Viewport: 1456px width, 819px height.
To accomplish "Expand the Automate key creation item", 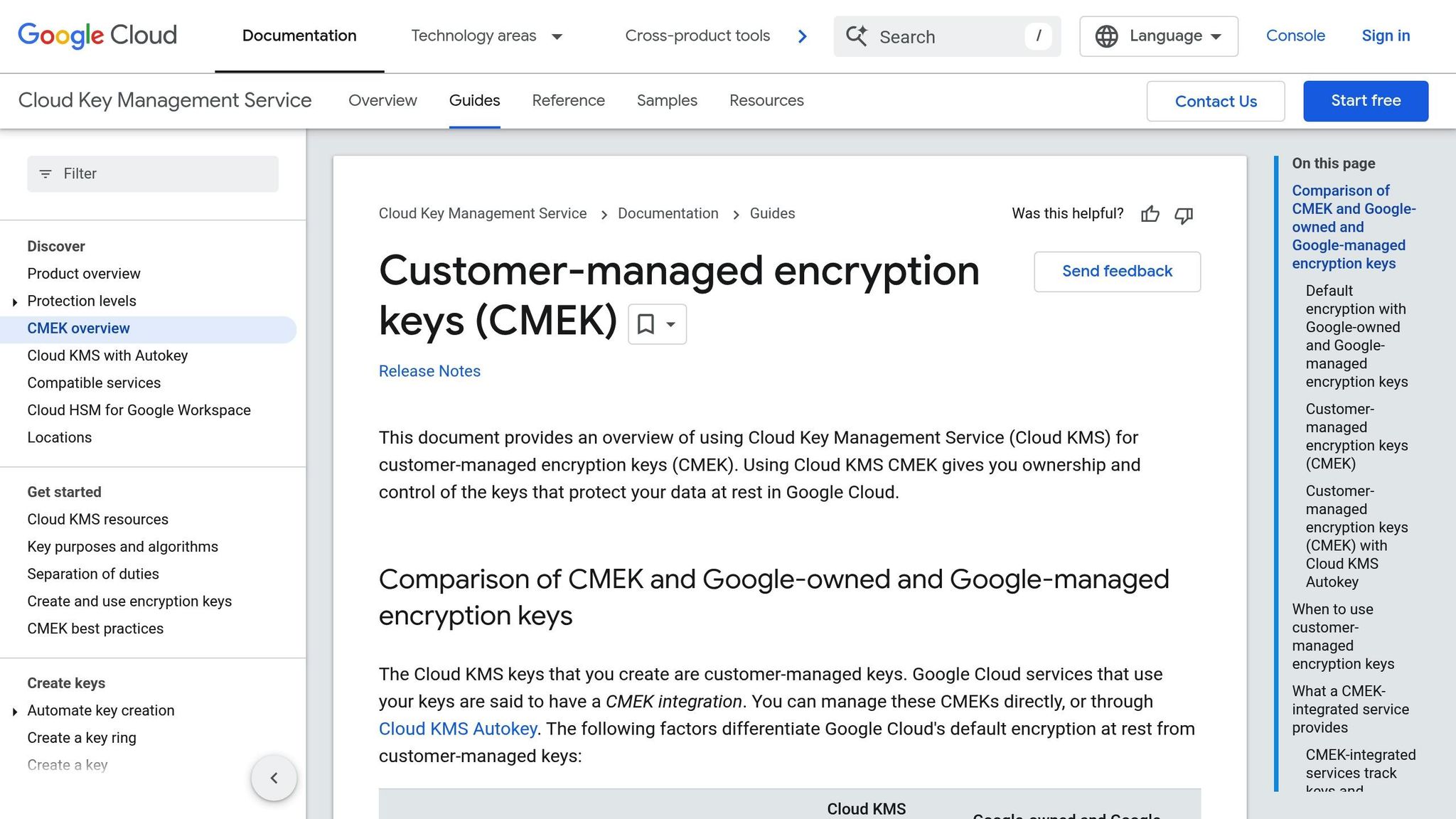I will pos(15,712).
